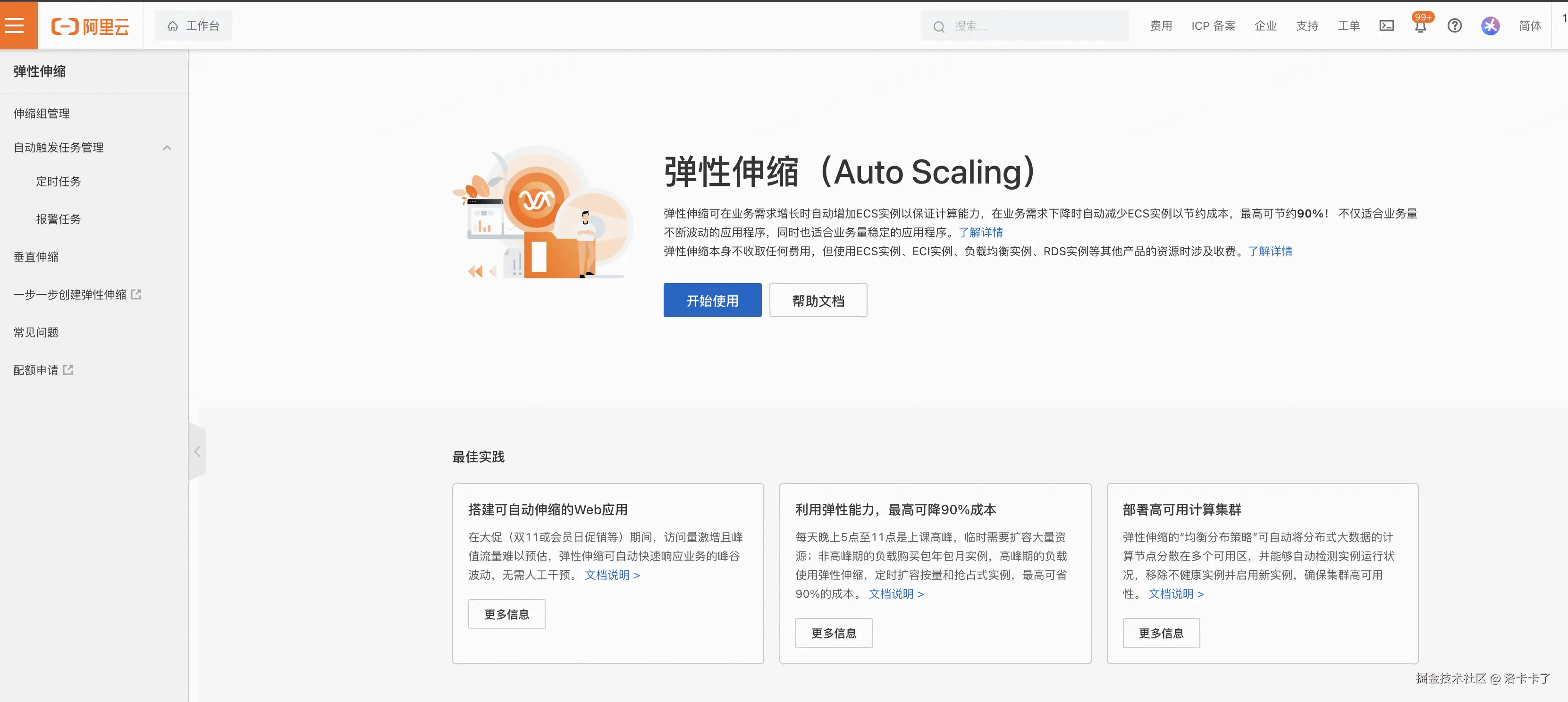Focus the top search input field
This screenshot has width=1568, height=702.
pyautogui.click(x=1035, y=26)
